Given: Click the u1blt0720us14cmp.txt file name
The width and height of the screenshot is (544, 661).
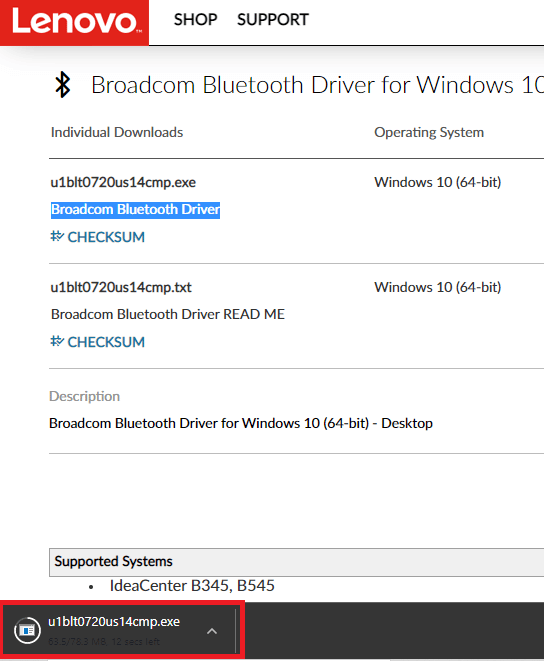Looking at the screenshot, I should click(x=121, y=288).
